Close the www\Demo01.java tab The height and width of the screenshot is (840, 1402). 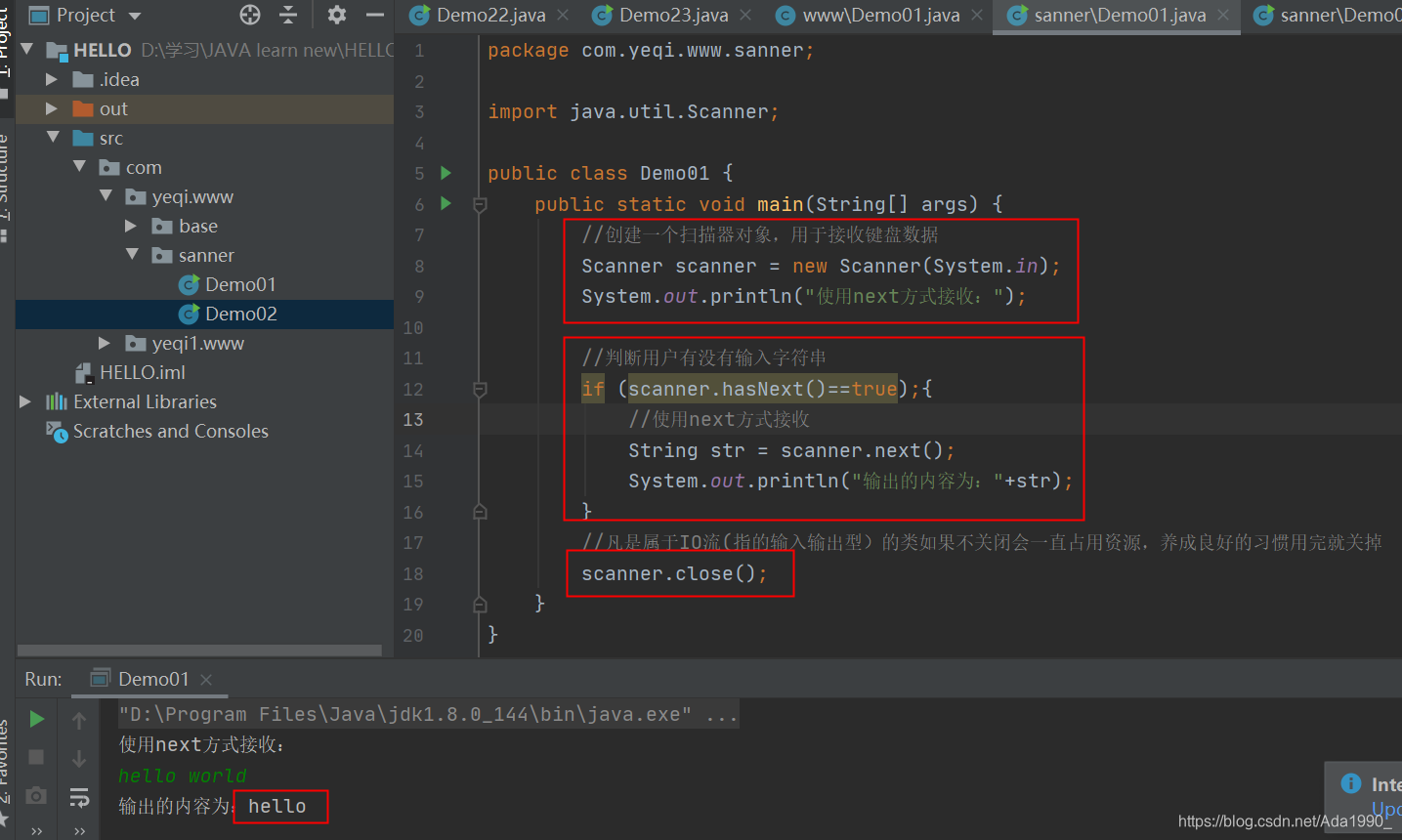pos(977,15)
